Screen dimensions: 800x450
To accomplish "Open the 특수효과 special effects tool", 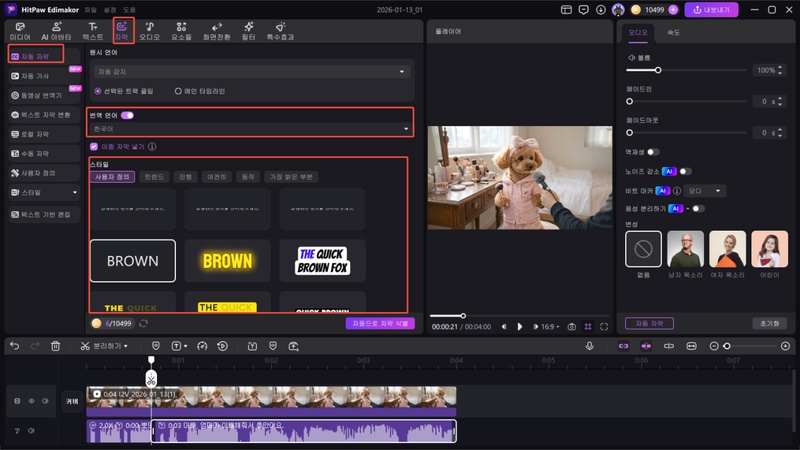I will coord(280,31).
